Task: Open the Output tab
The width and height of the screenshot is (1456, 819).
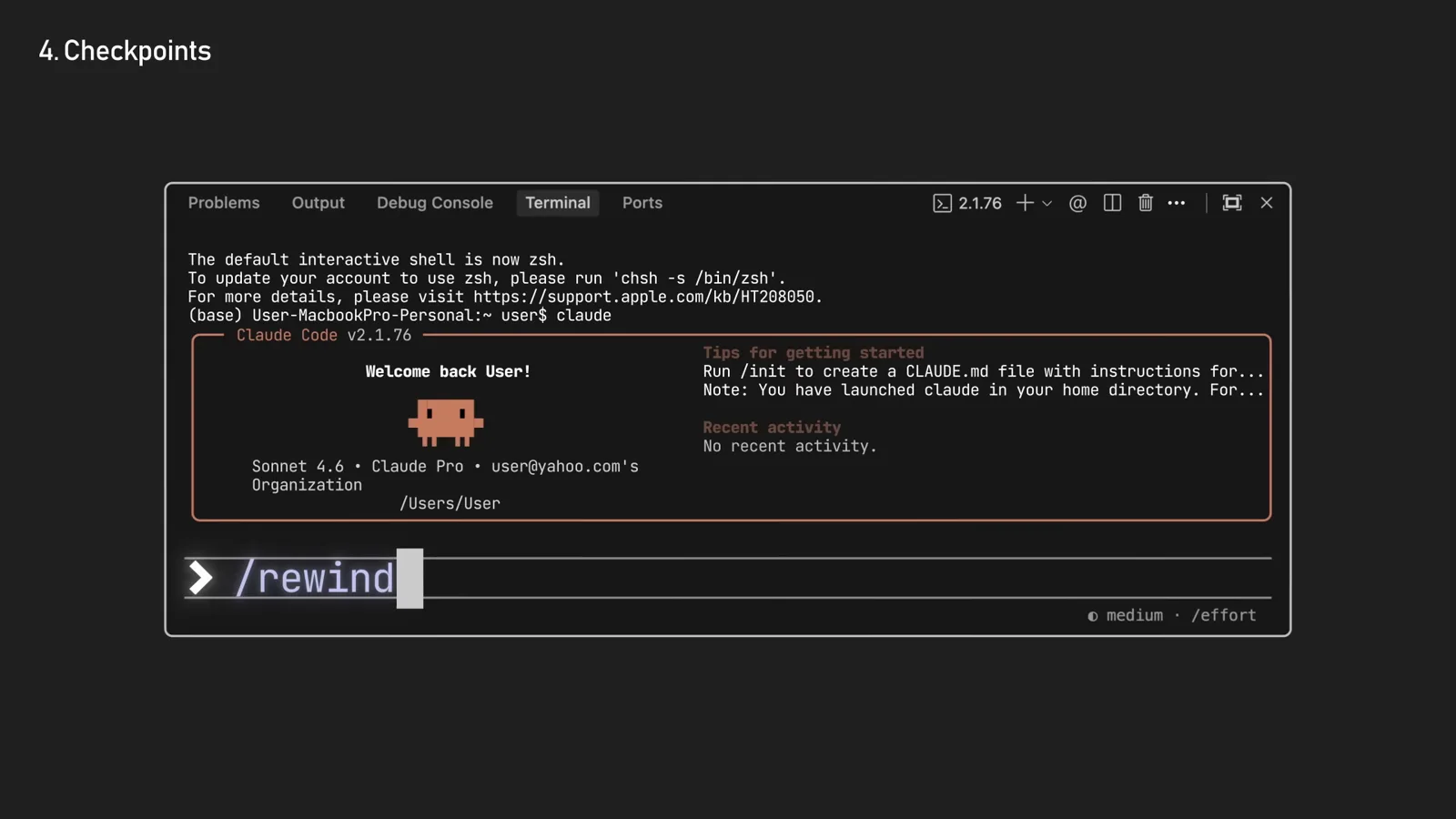Action: (318, 203)
